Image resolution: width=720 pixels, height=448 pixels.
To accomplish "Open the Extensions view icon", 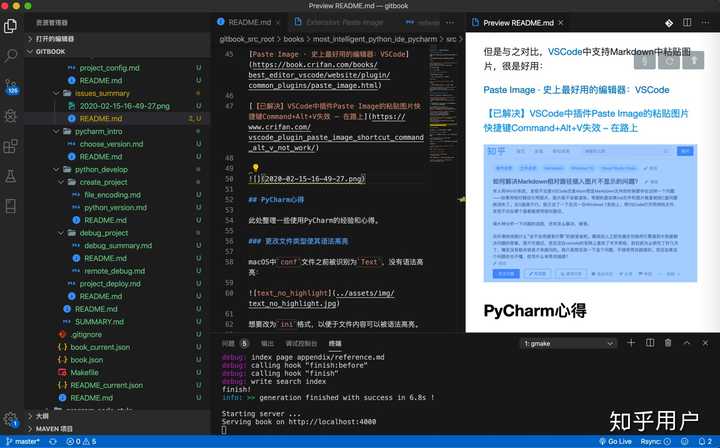I will pyautogui.click(x=10, y=146).
